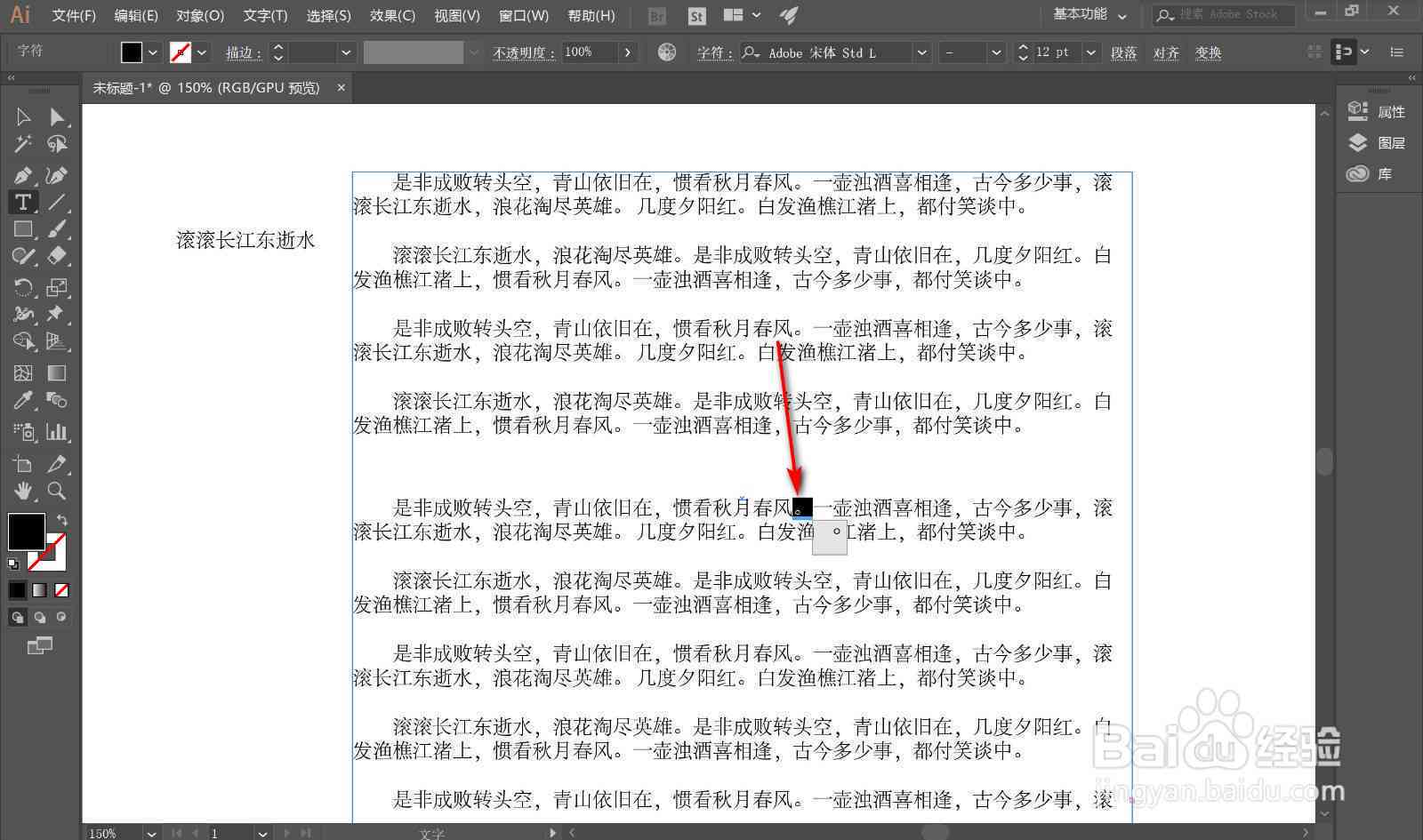This screenshot has height=840, width=1423.
Task: Expand the Adobe 宋体 Std L font dropdown
Action: [921, 52]
